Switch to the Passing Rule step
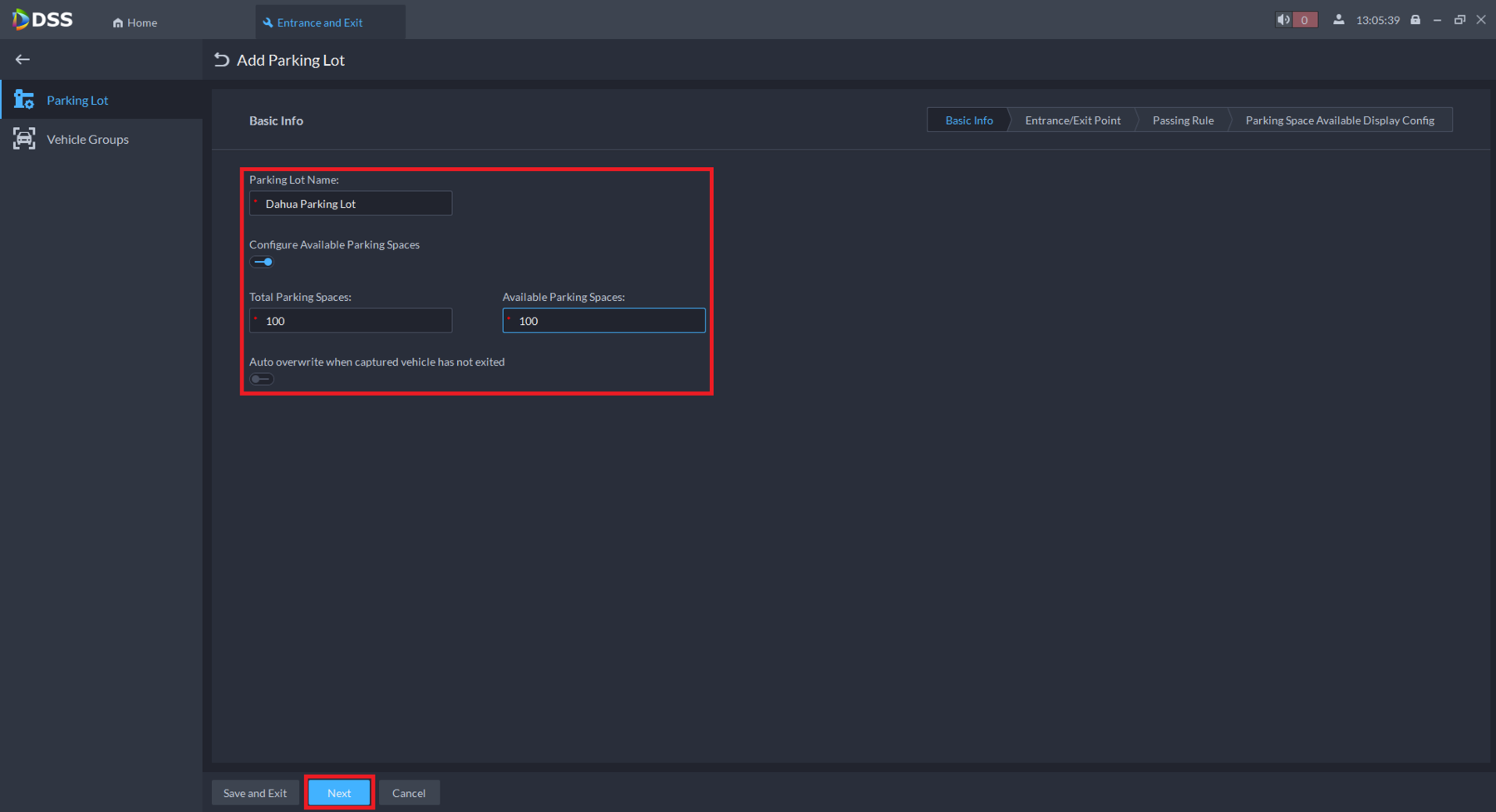This screenshot has height=812, width=1496. pyautogui.click(x=1183, y=121)
